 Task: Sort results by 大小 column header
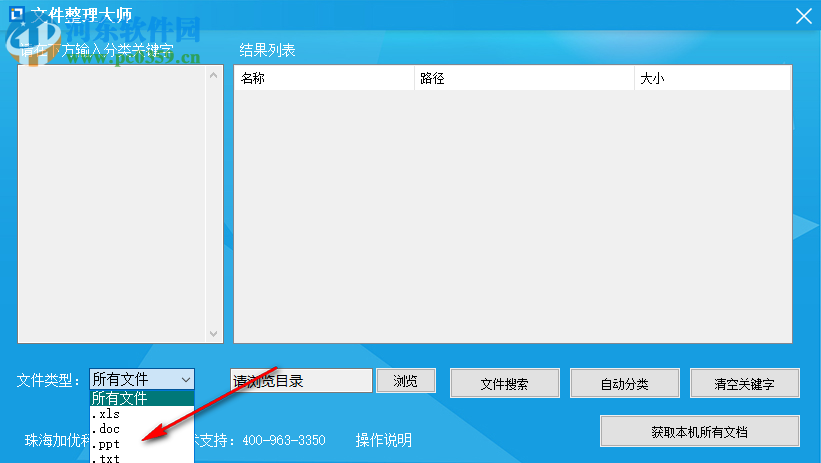(712, 79)
